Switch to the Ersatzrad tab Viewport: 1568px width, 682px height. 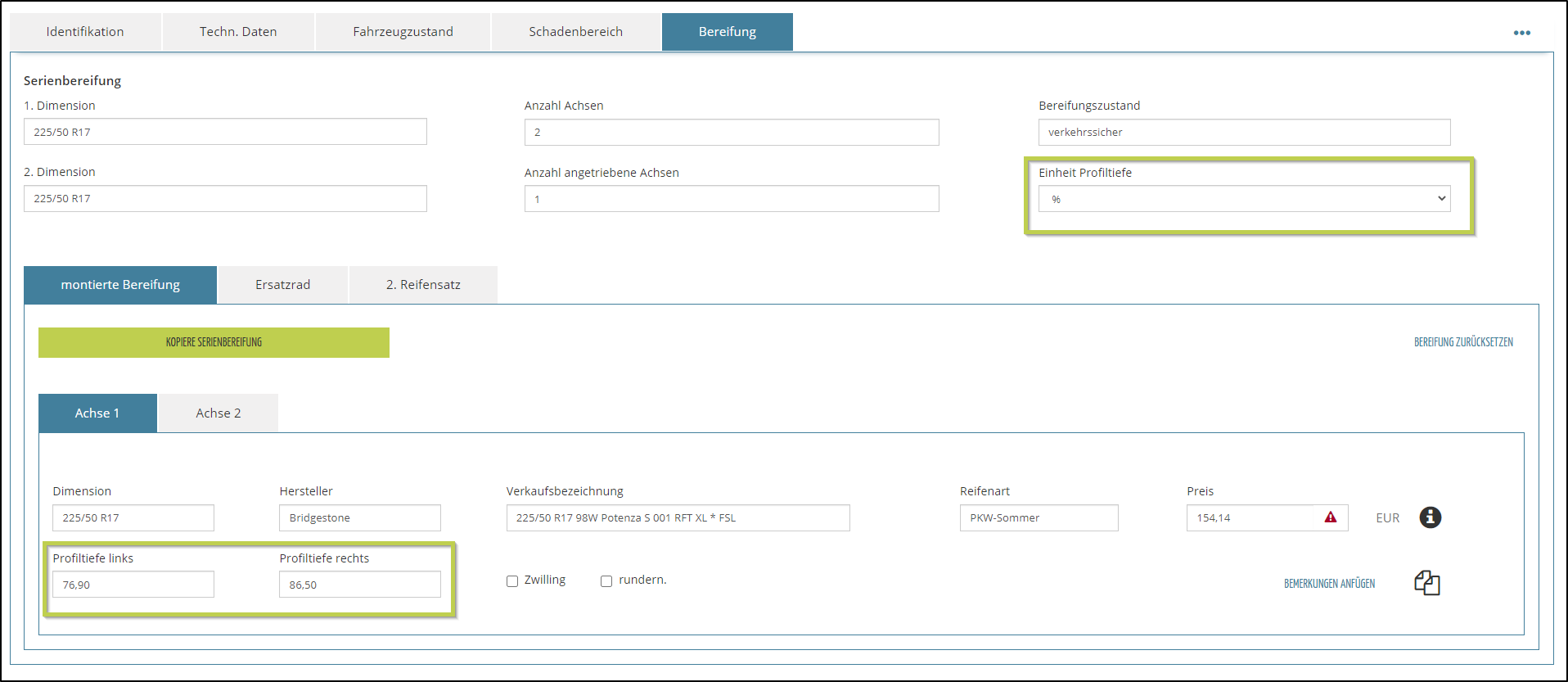tap(282, 285)
